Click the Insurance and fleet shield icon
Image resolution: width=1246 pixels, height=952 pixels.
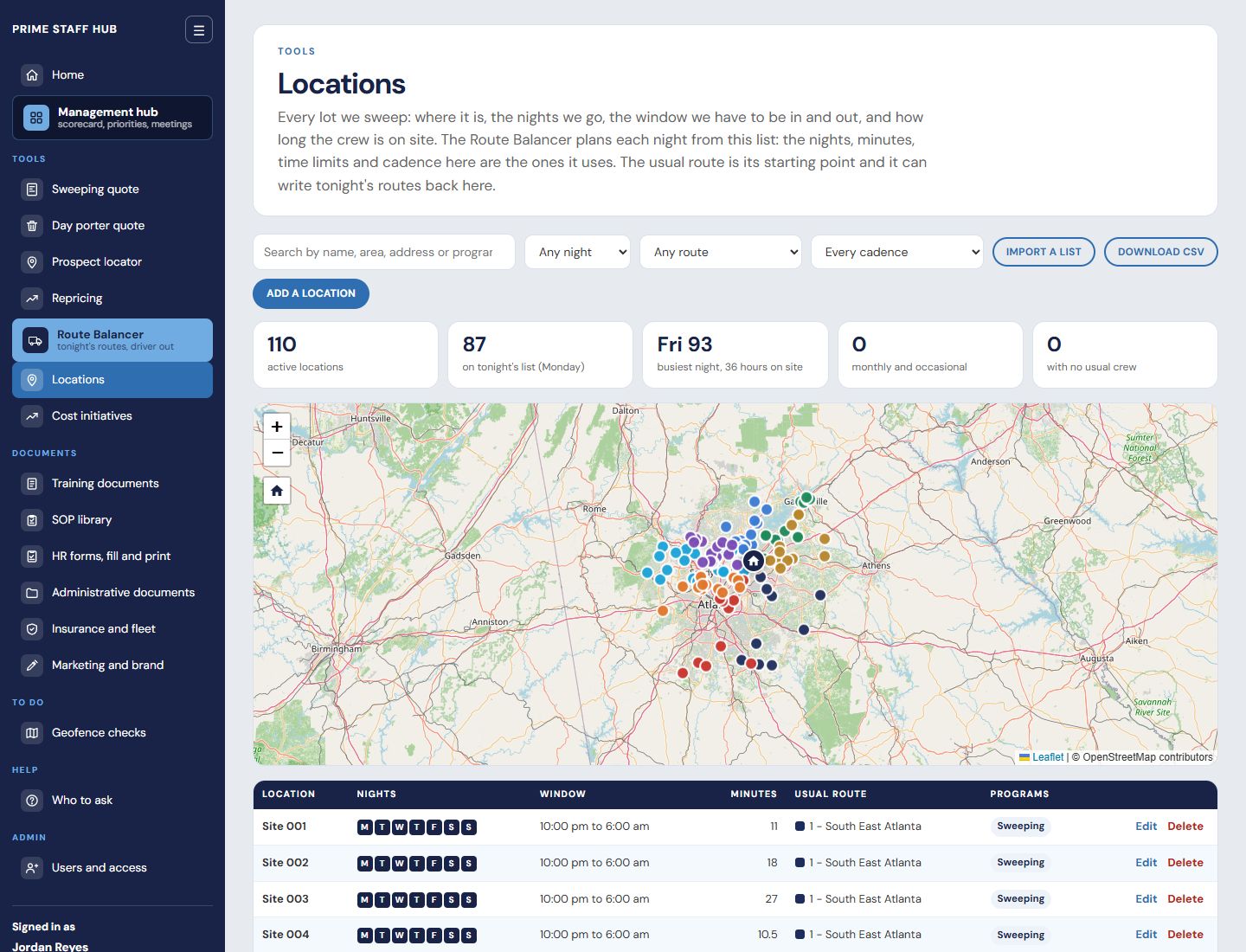(x=32, y=629)
